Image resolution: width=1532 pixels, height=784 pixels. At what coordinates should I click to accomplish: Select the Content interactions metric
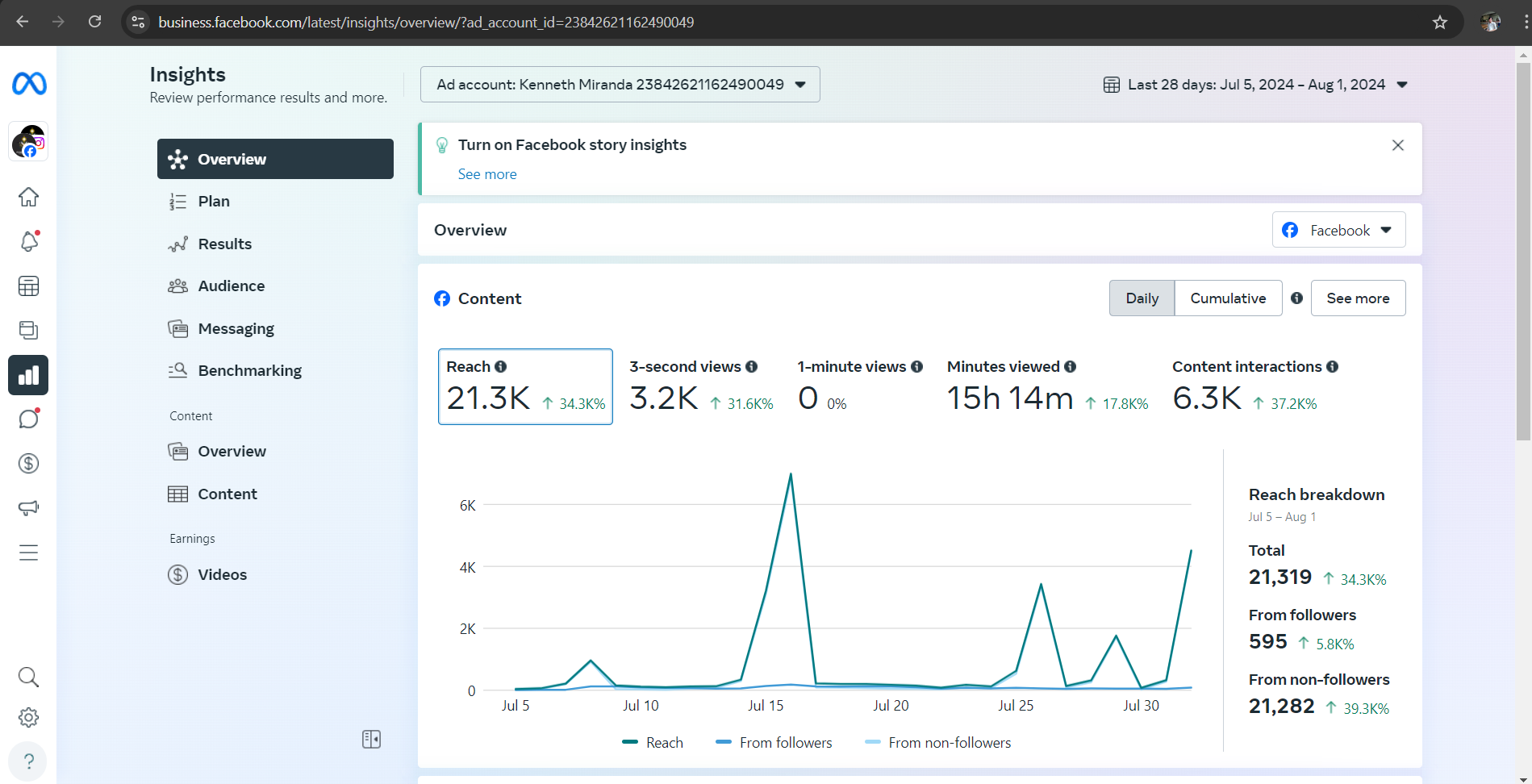1254,386
